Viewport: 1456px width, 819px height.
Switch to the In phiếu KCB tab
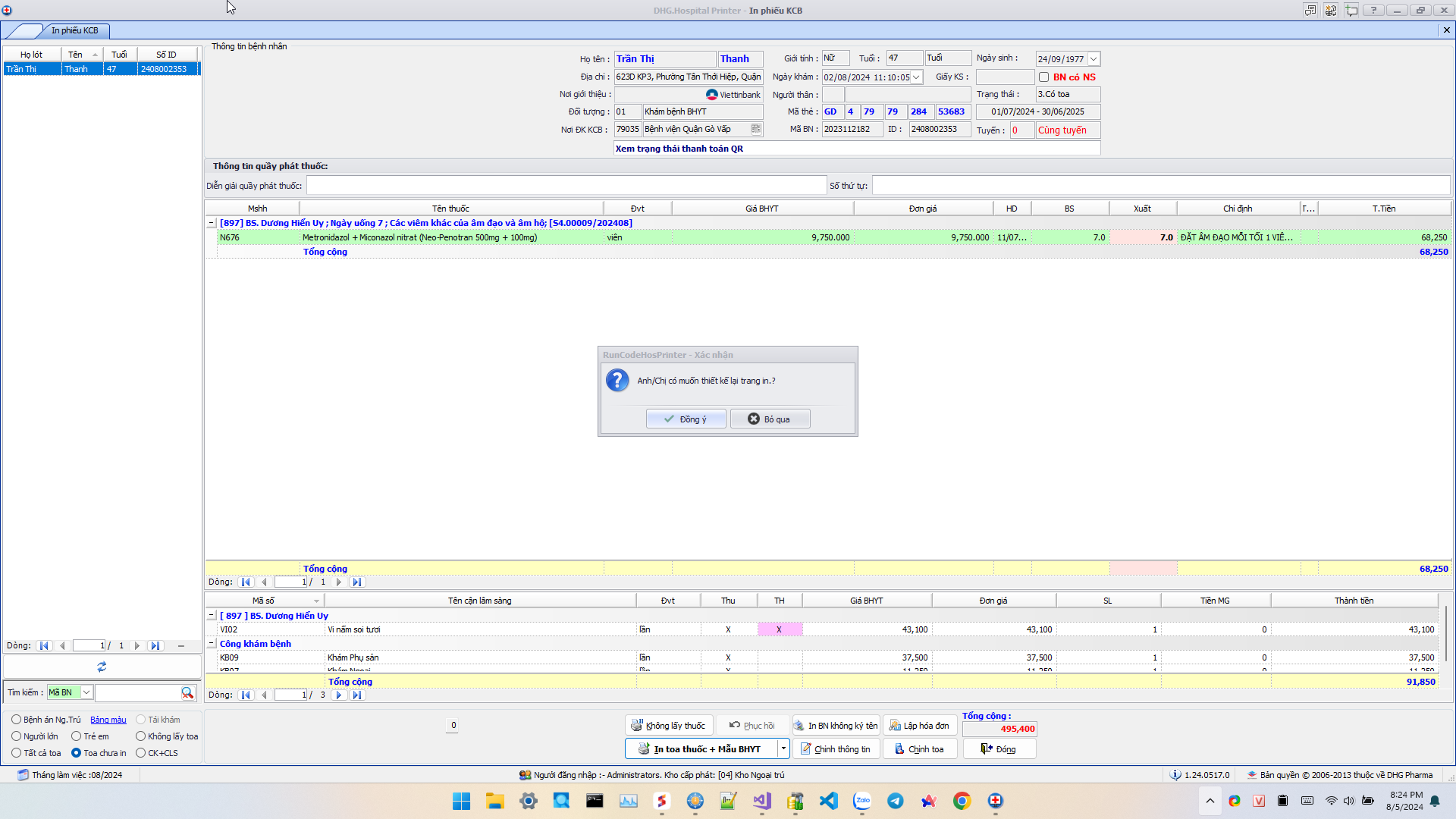tap(74, 30)
